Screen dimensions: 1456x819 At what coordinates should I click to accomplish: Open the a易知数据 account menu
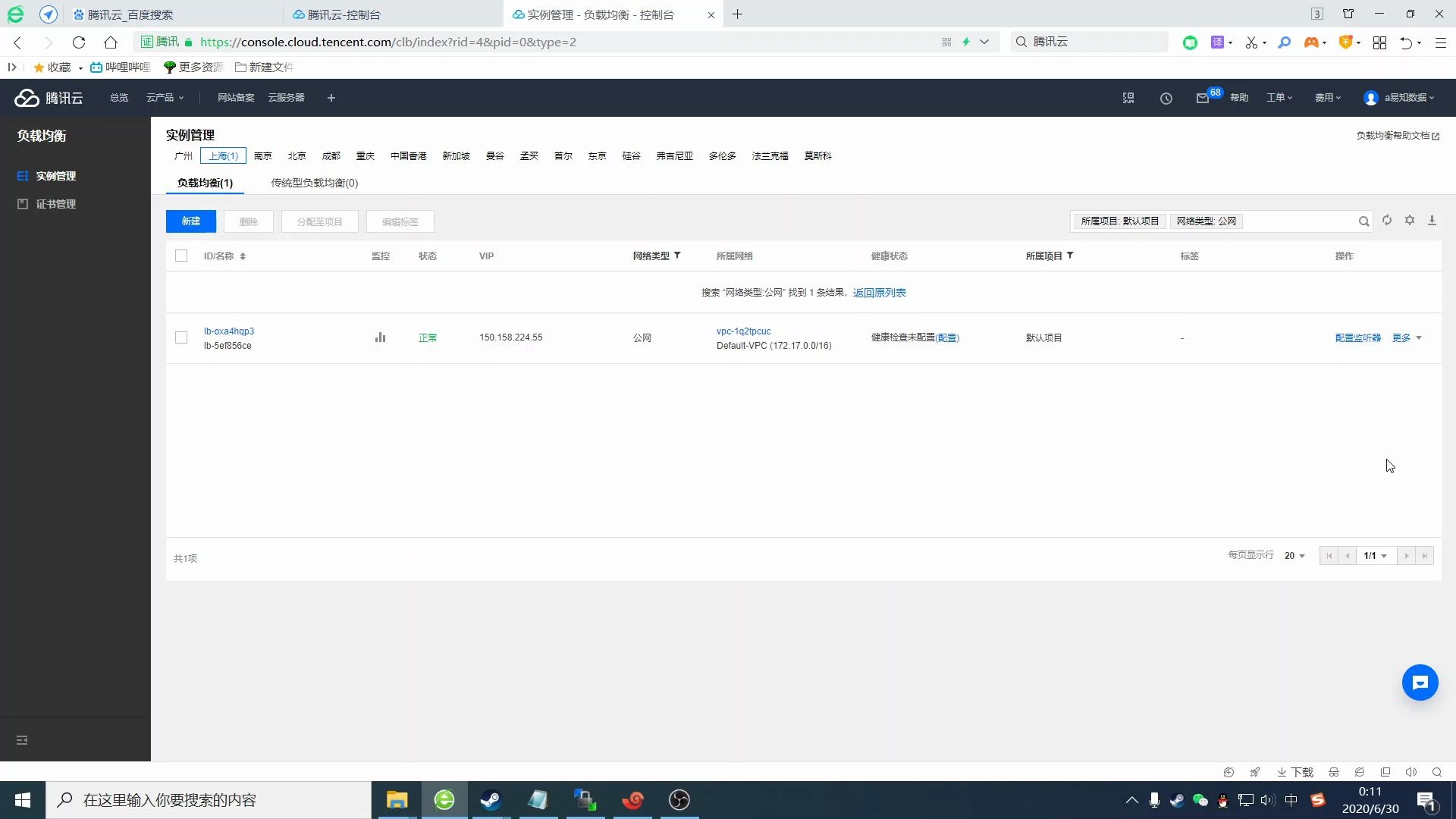pyautogui.click(x=1399, y=98)
